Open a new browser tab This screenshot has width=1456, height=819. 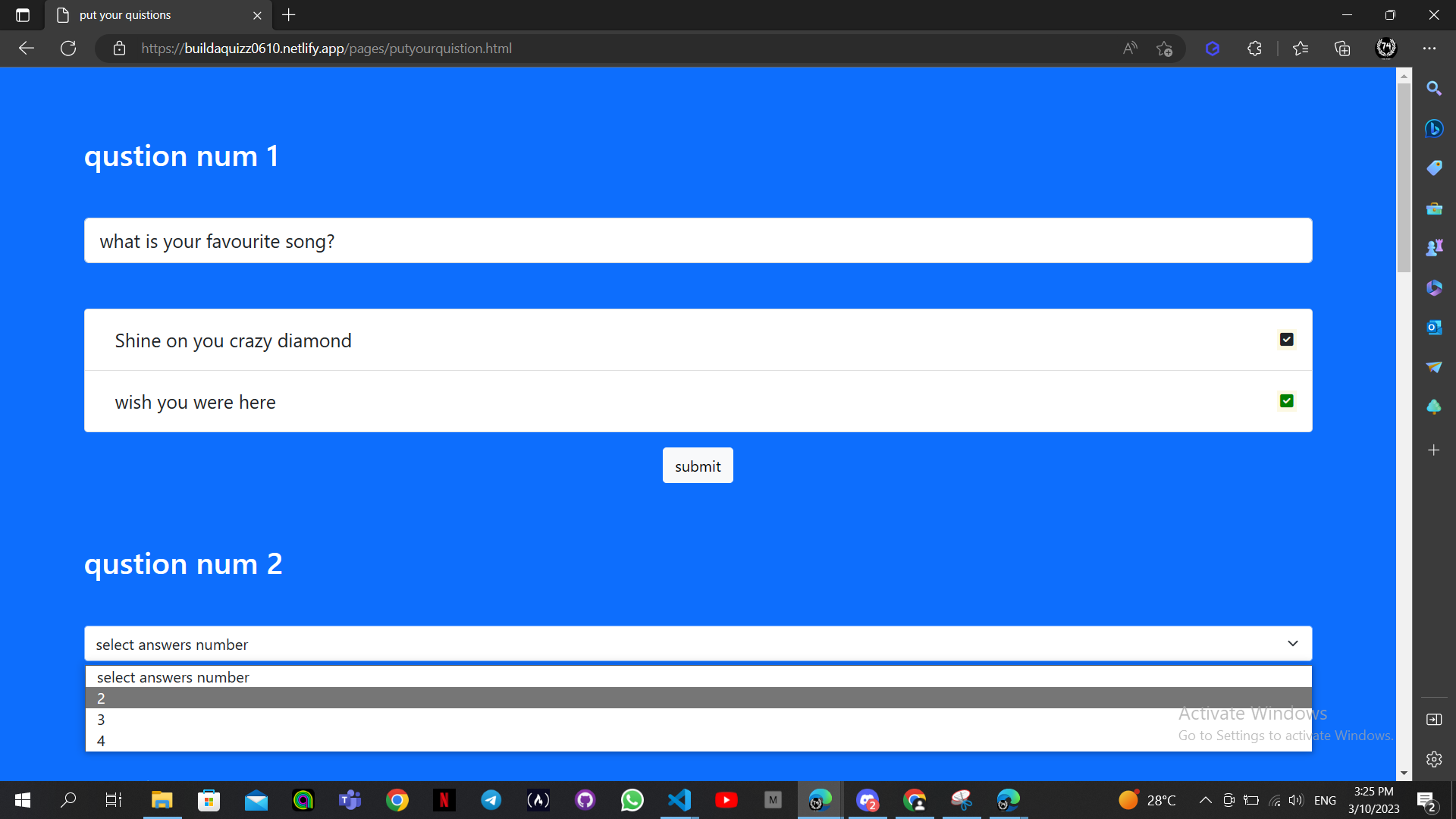click(289, 15)
